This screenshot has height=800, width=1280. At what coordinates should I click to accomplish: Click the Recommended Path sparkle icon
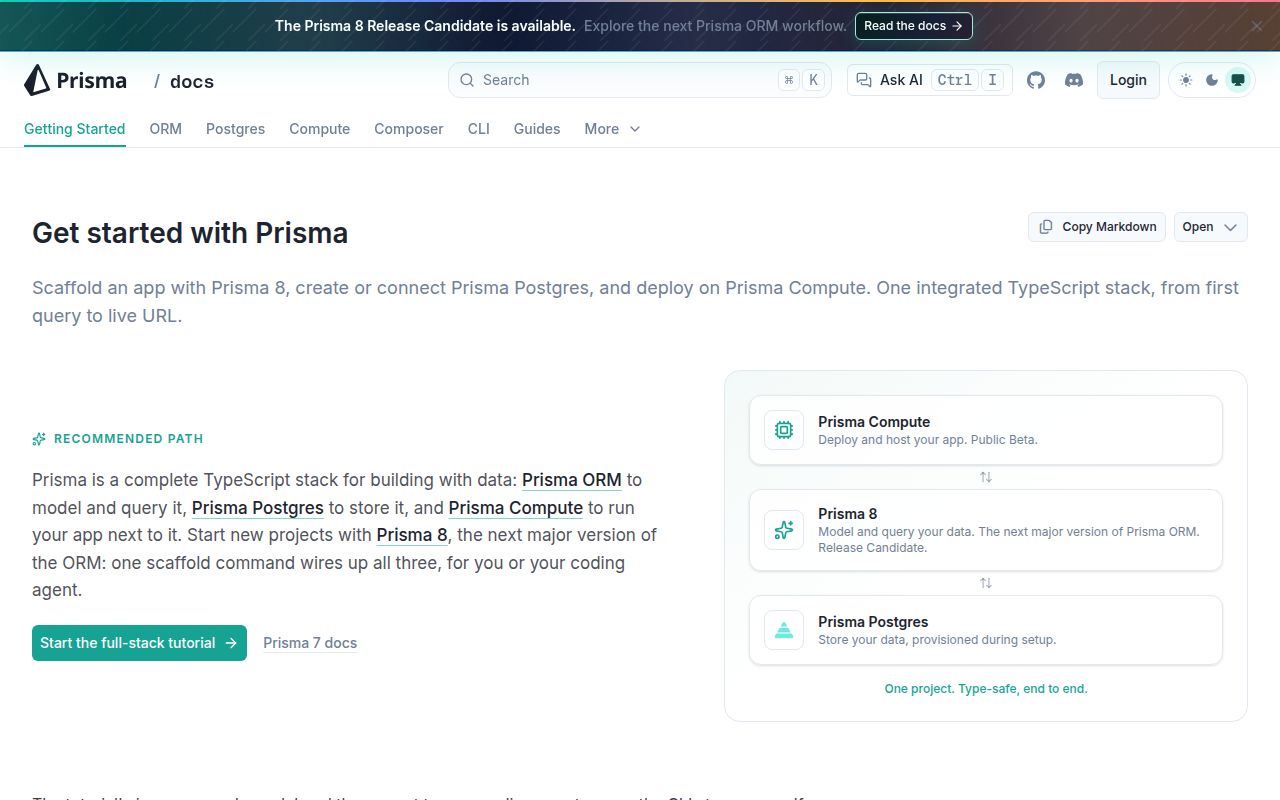(x=39, y=439)
